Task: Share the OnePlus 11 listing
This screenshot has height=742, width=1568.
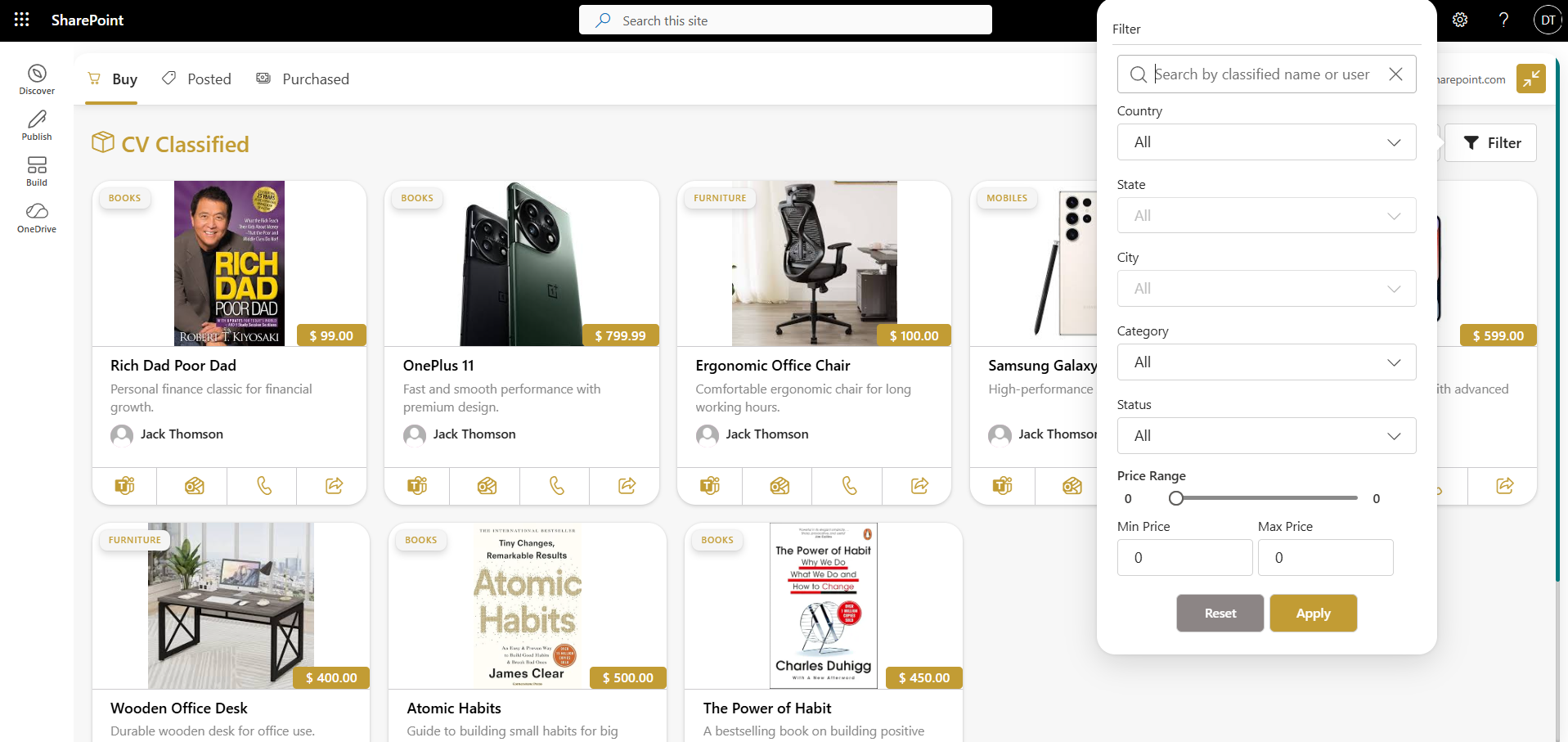Action: tap(627, 486)
